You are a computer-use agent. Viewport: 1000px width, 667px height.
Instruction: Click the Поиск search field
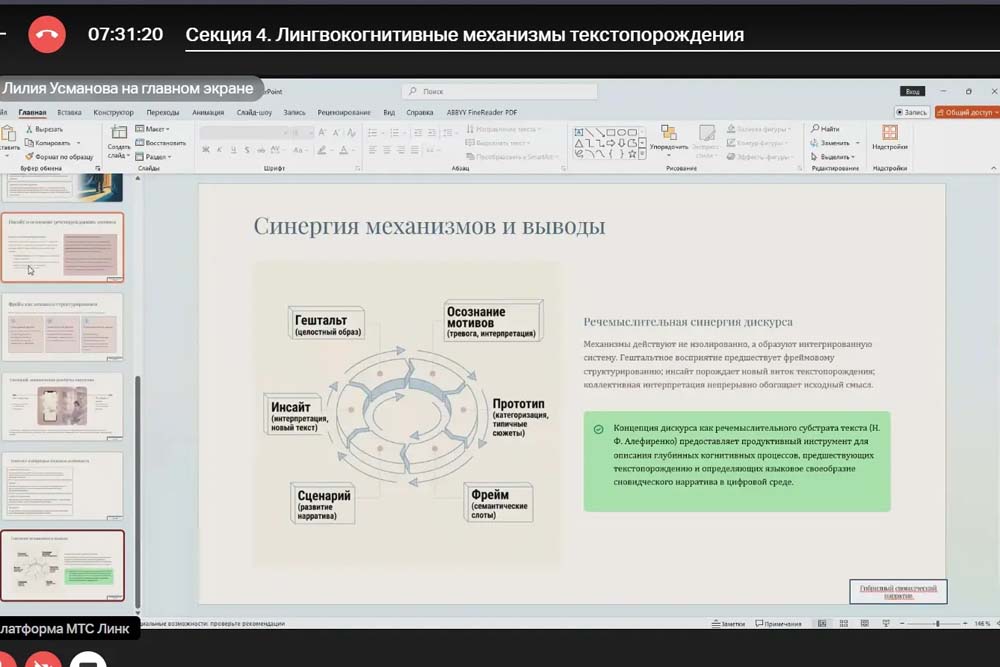[x=499, y=91]
